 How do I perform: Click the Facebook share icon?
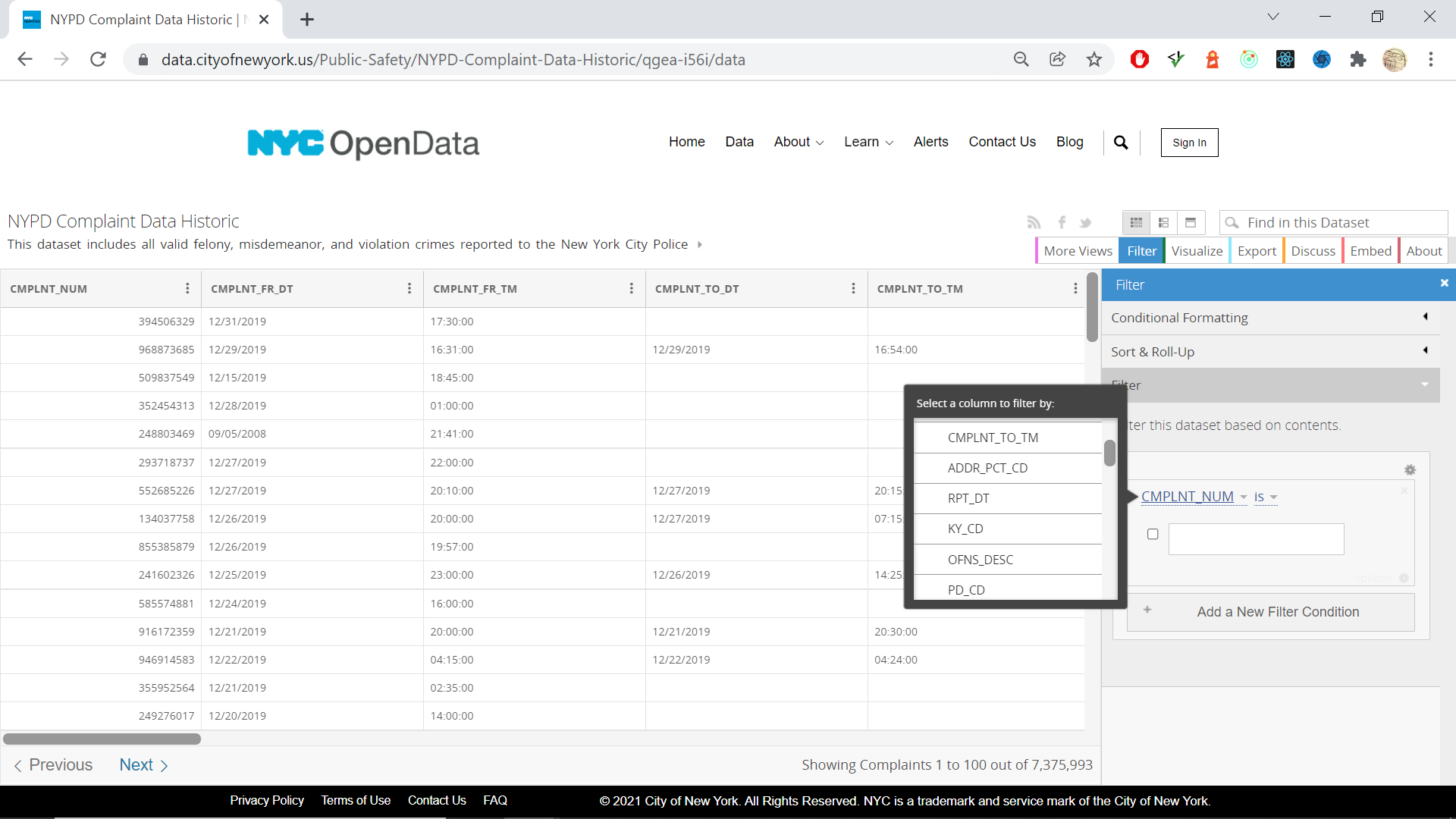1062,222
